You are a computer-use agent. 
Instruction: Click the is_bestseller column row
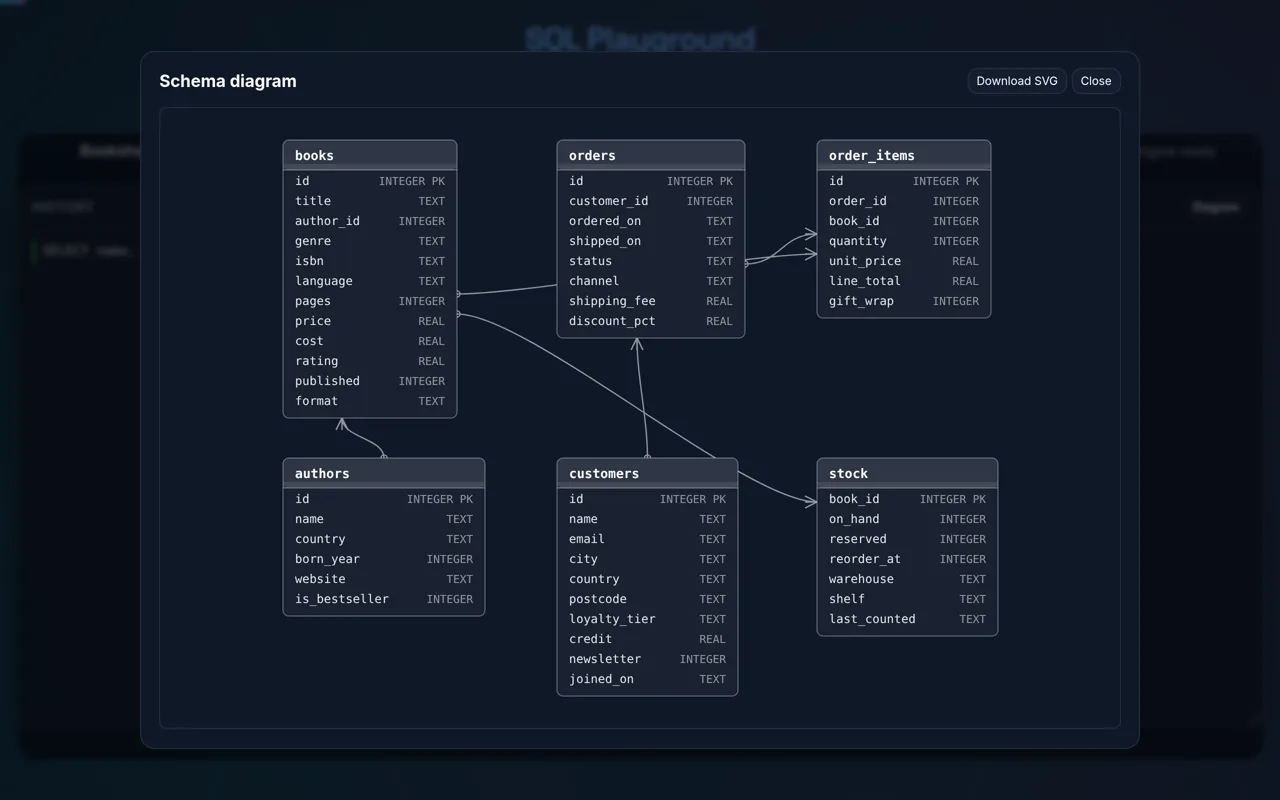point(384,599)
